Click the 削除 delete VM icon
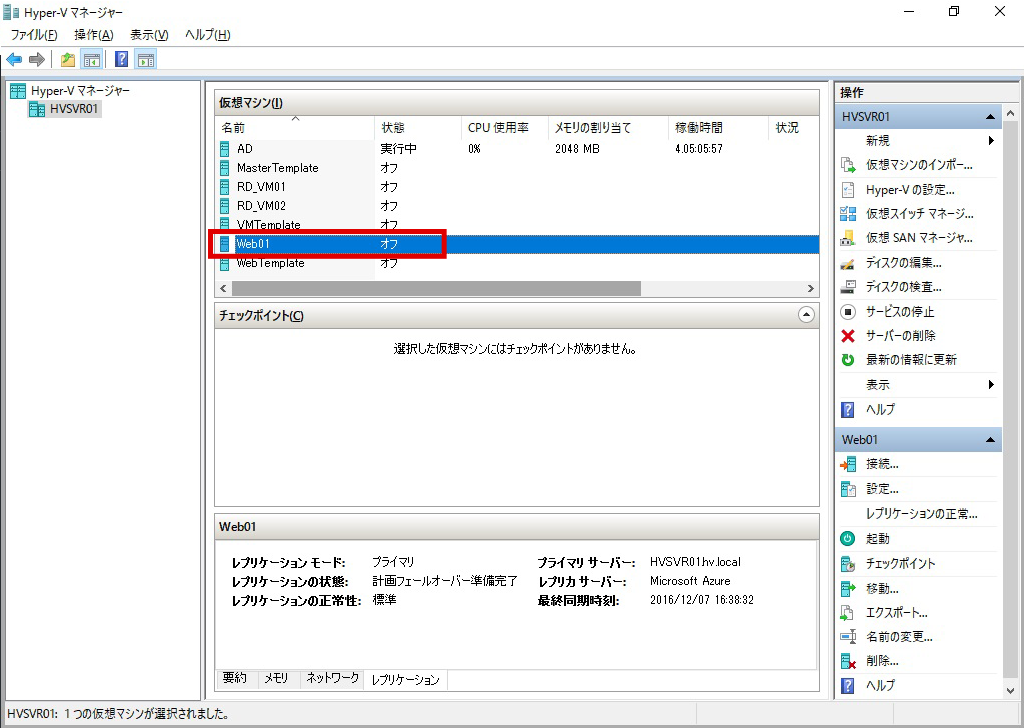The height and width of the screenshot is (728, 1024). tap(848, 661)
